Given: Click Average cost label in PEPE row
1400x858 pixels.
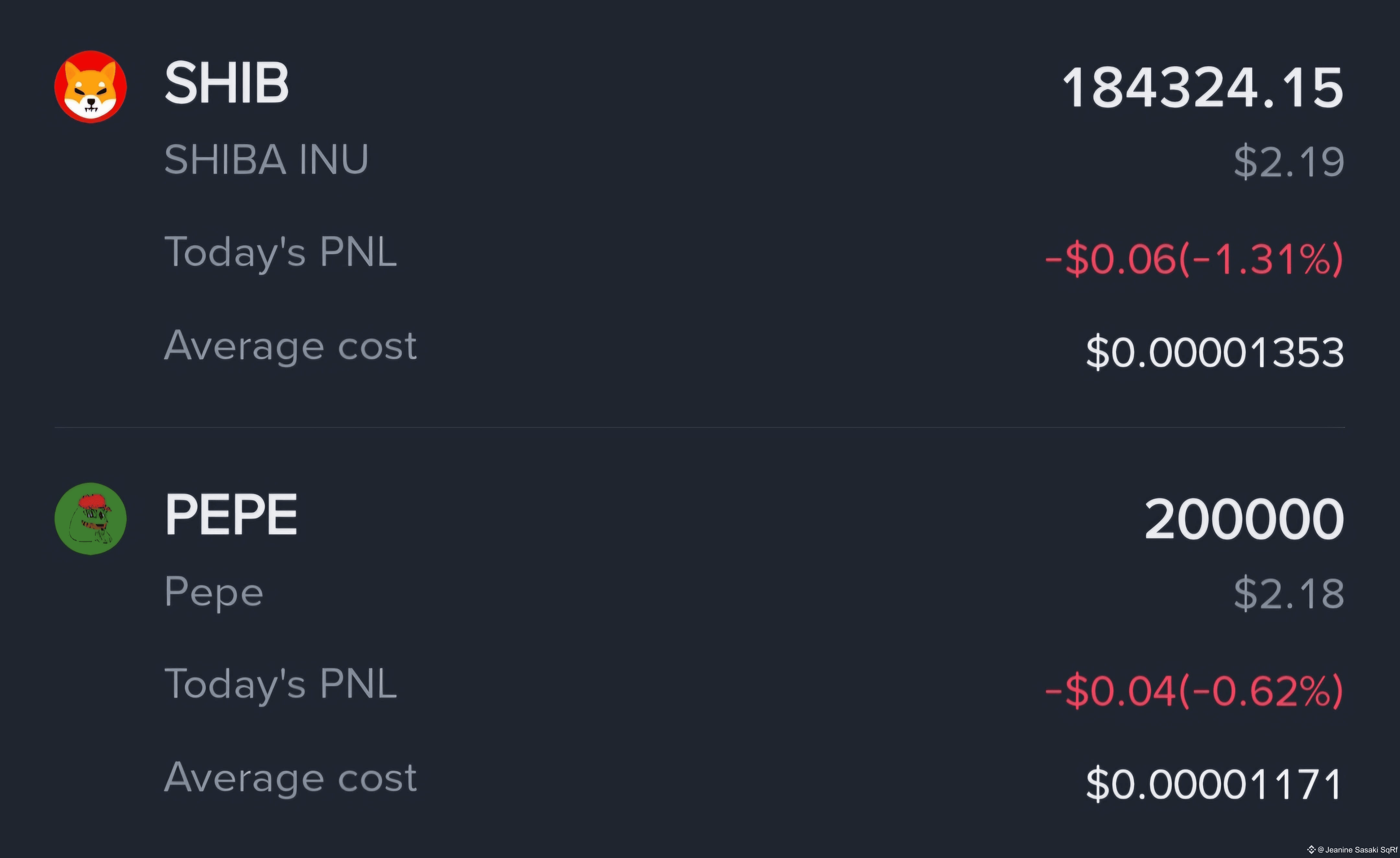Looking at the screenshot, I should (290, 777).
